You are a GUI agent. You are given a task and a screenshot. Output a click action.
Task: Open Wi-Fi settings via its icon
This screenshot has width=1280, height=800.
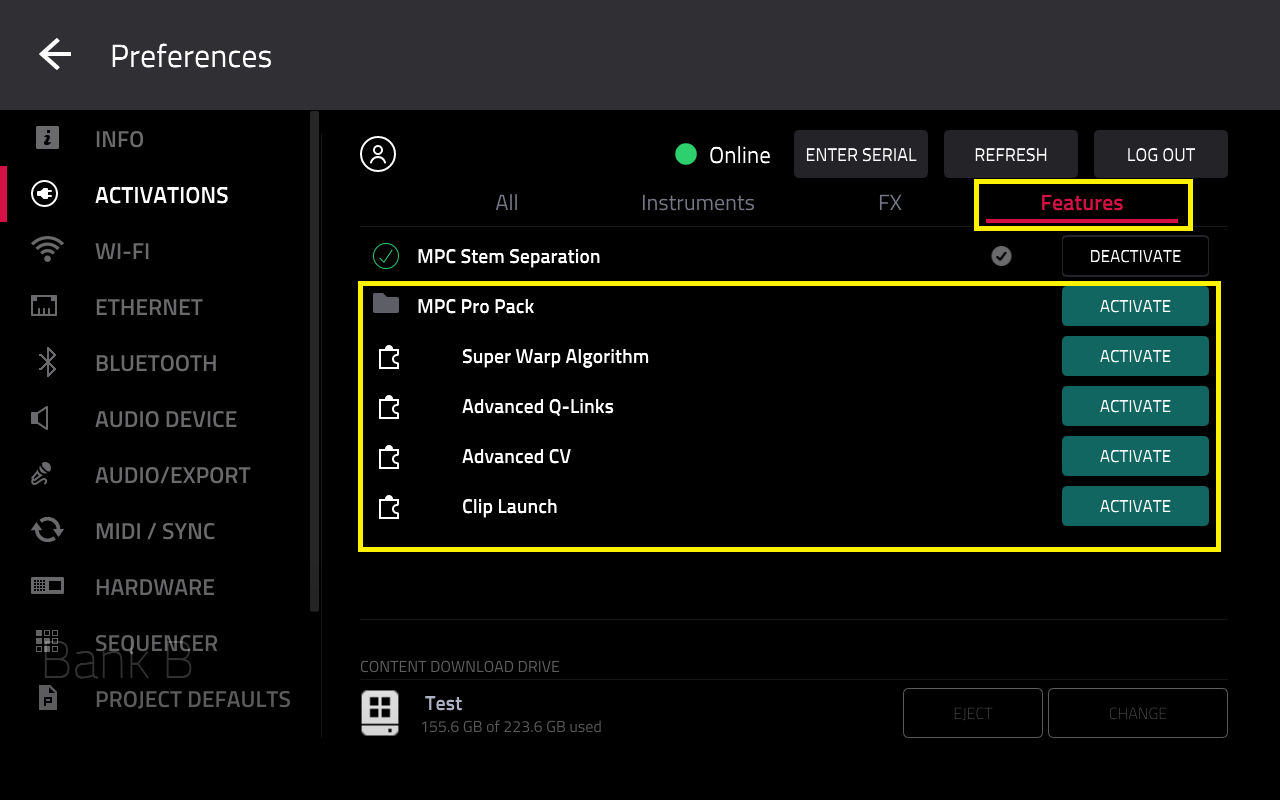point(47,250)
